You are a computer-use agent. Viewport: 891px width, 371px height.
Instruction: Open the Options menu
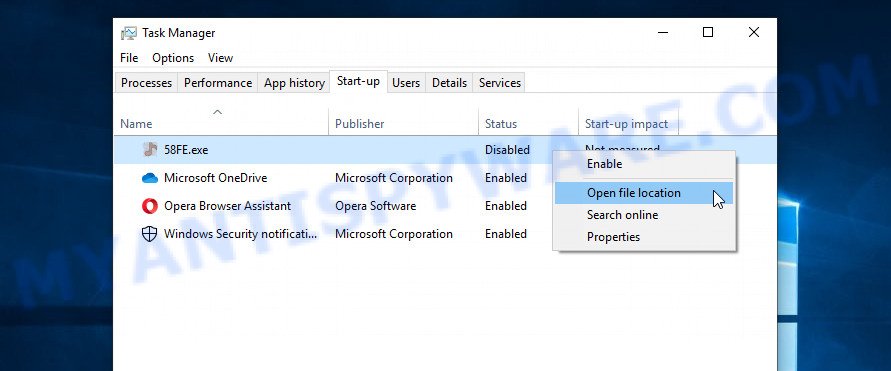tap(173, 58)
